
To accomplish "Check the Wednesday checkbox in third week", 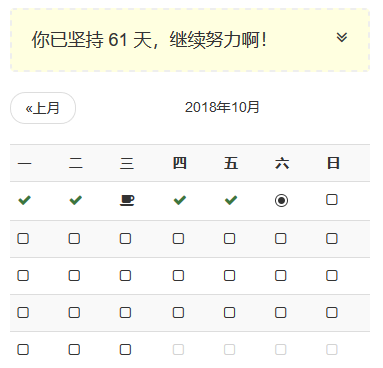I will 125,275.
